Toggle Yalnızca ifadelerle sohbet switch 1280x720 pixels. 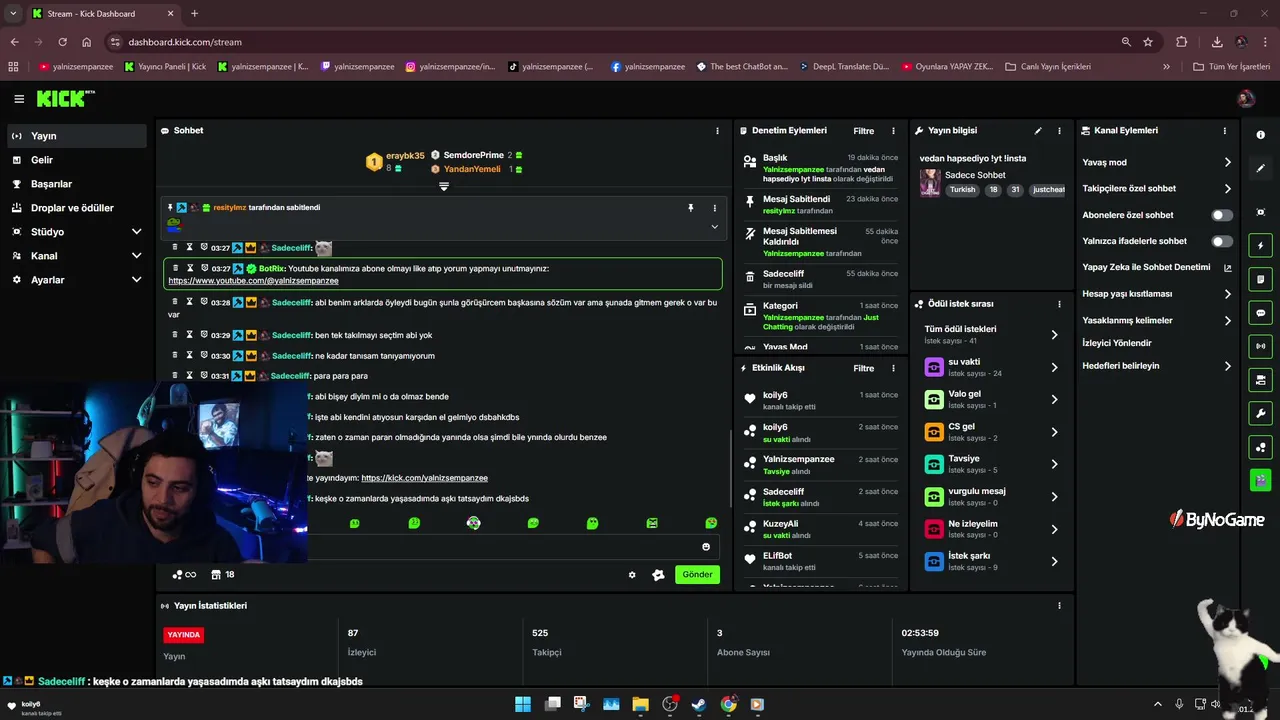[1222, 242]
